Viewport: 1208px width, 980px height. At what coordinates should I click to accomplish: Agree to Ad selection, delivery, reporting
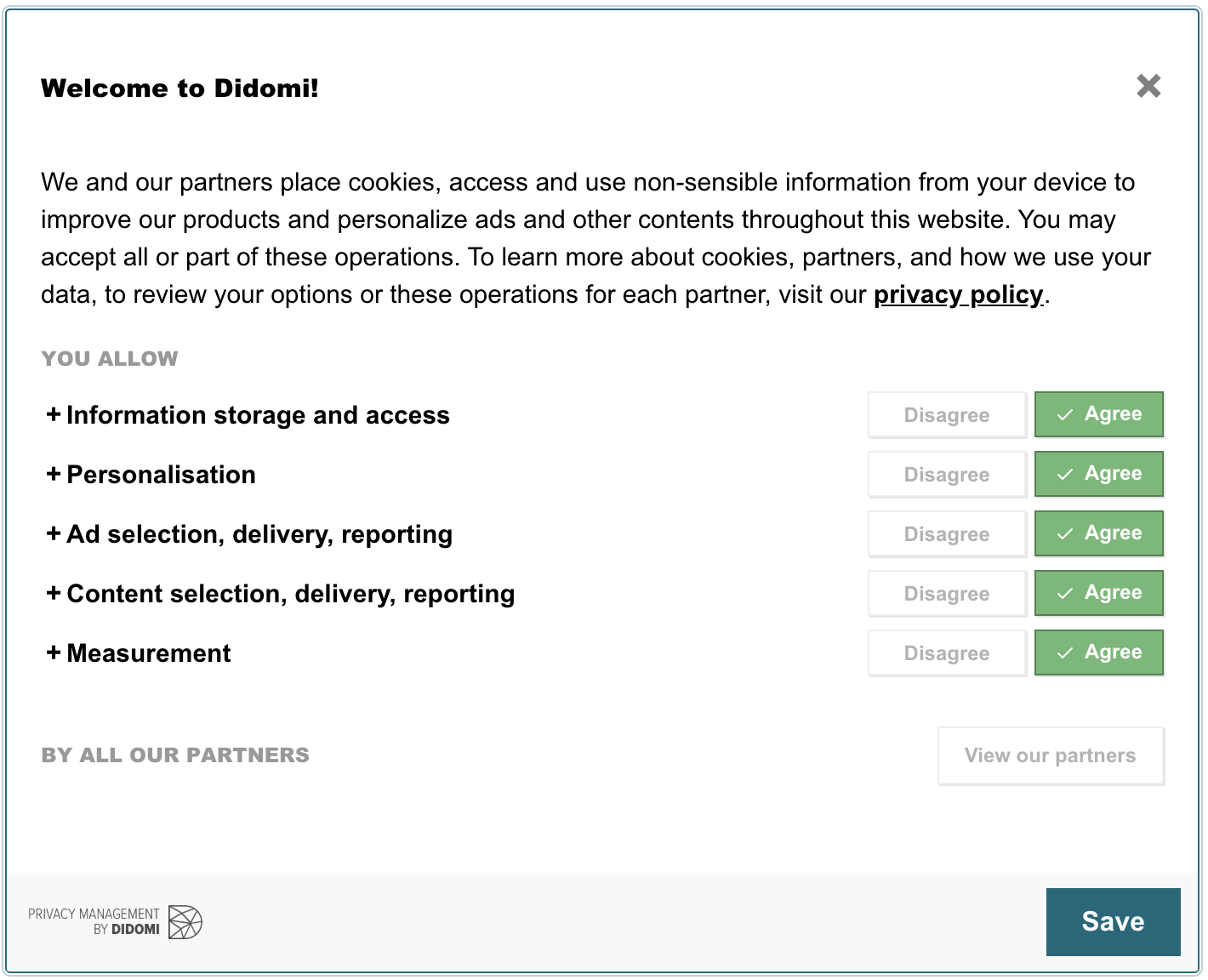pyautogui.click(x=1098, y=533)
